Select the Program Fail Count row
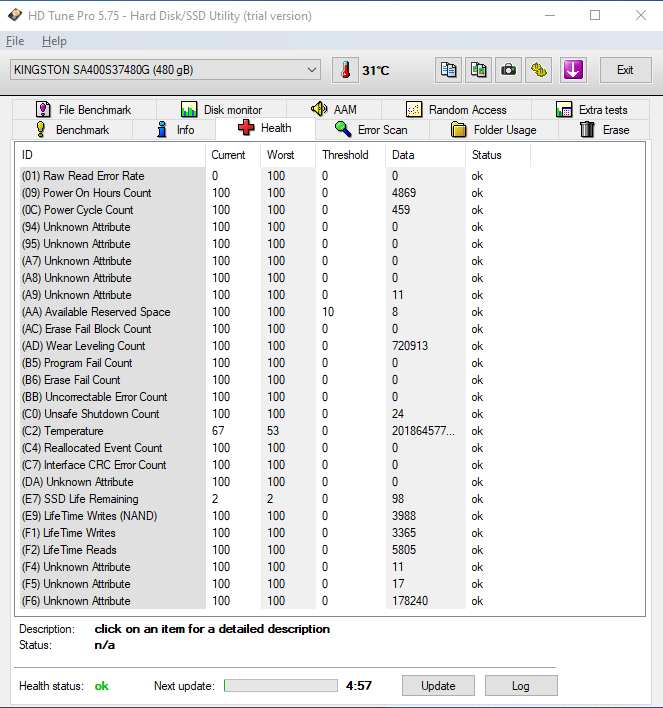 pyautogui.click(x=275, y=363)
